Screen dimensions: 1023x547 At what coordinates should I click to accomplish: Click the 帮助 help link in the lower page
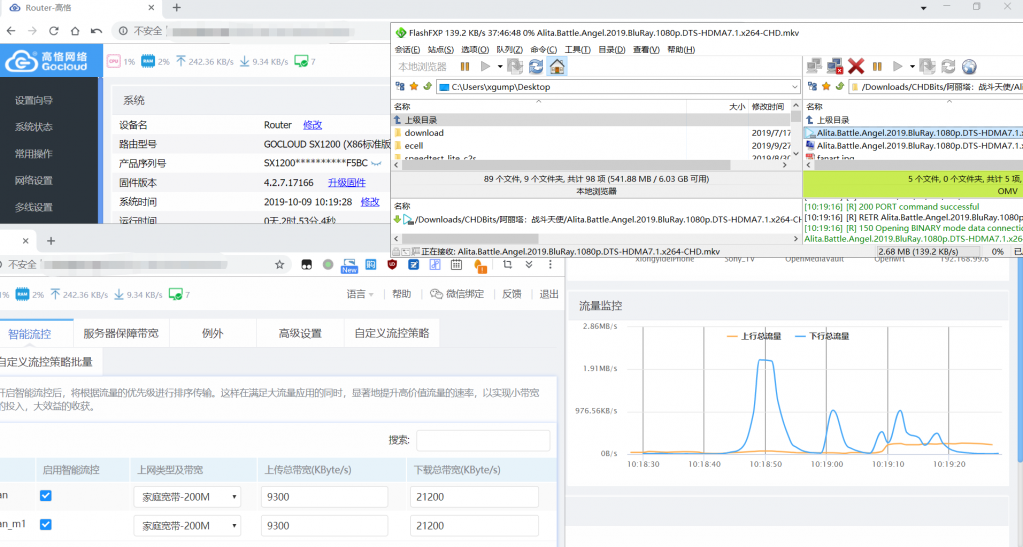(401, 294)
